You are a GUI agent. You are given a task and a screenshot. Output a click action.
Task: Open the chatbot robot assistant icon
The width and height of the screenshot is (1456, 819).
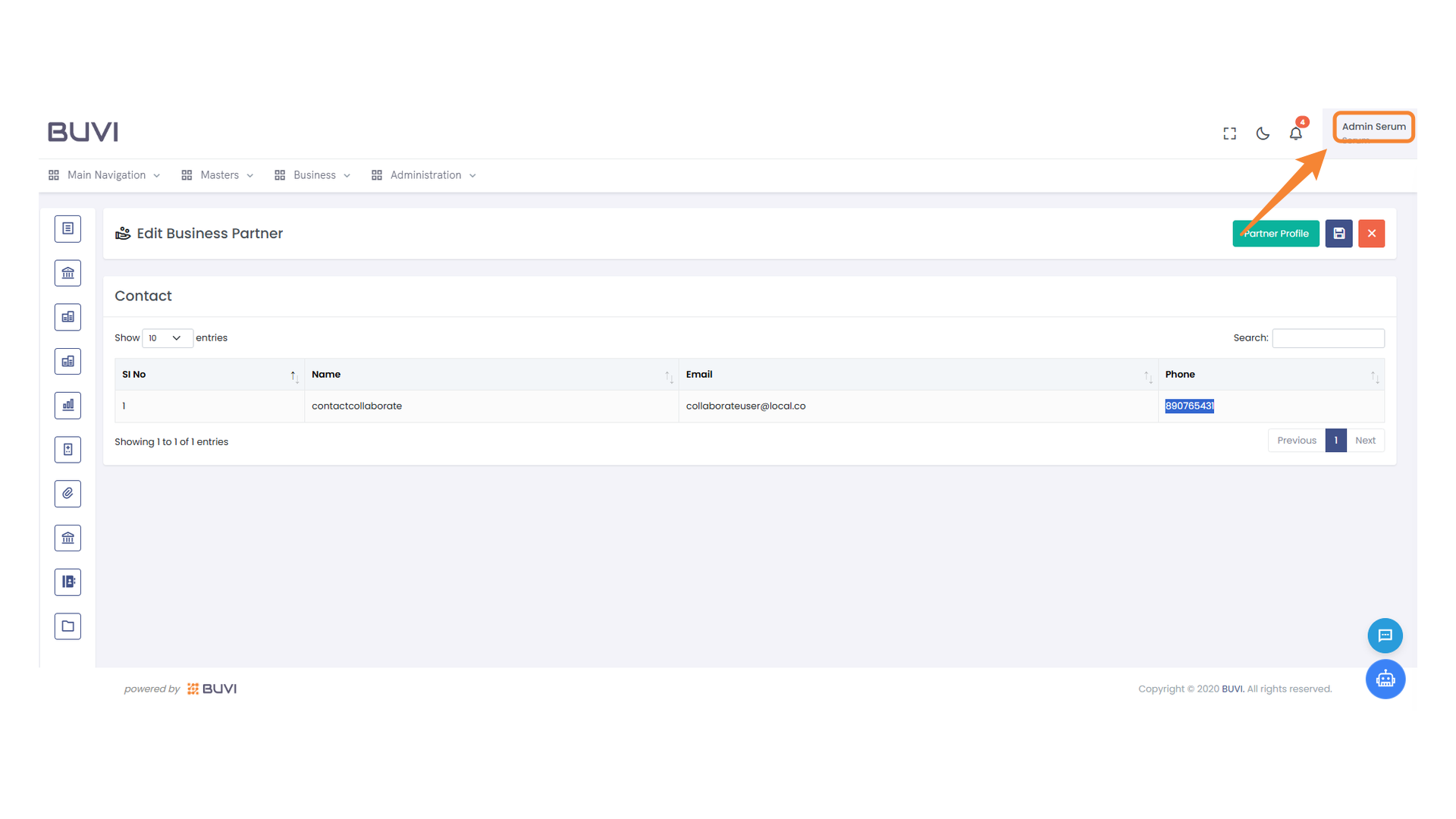(x=1385, y=679)
